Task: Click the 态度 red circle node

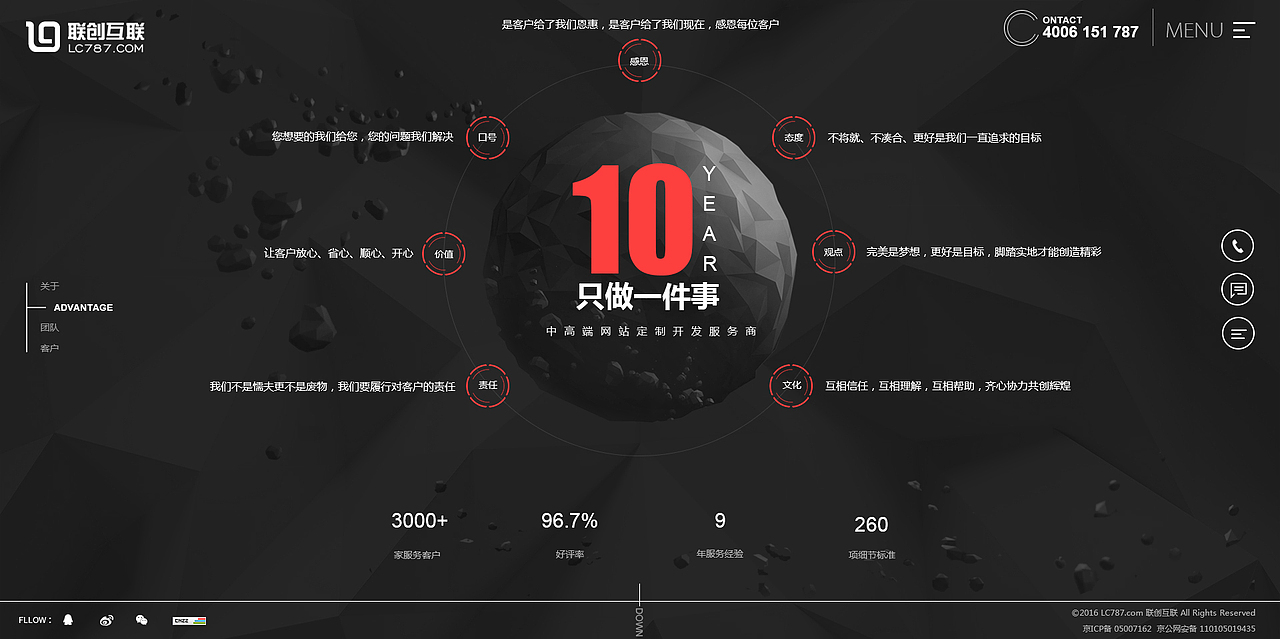Action: pos(793,138)
